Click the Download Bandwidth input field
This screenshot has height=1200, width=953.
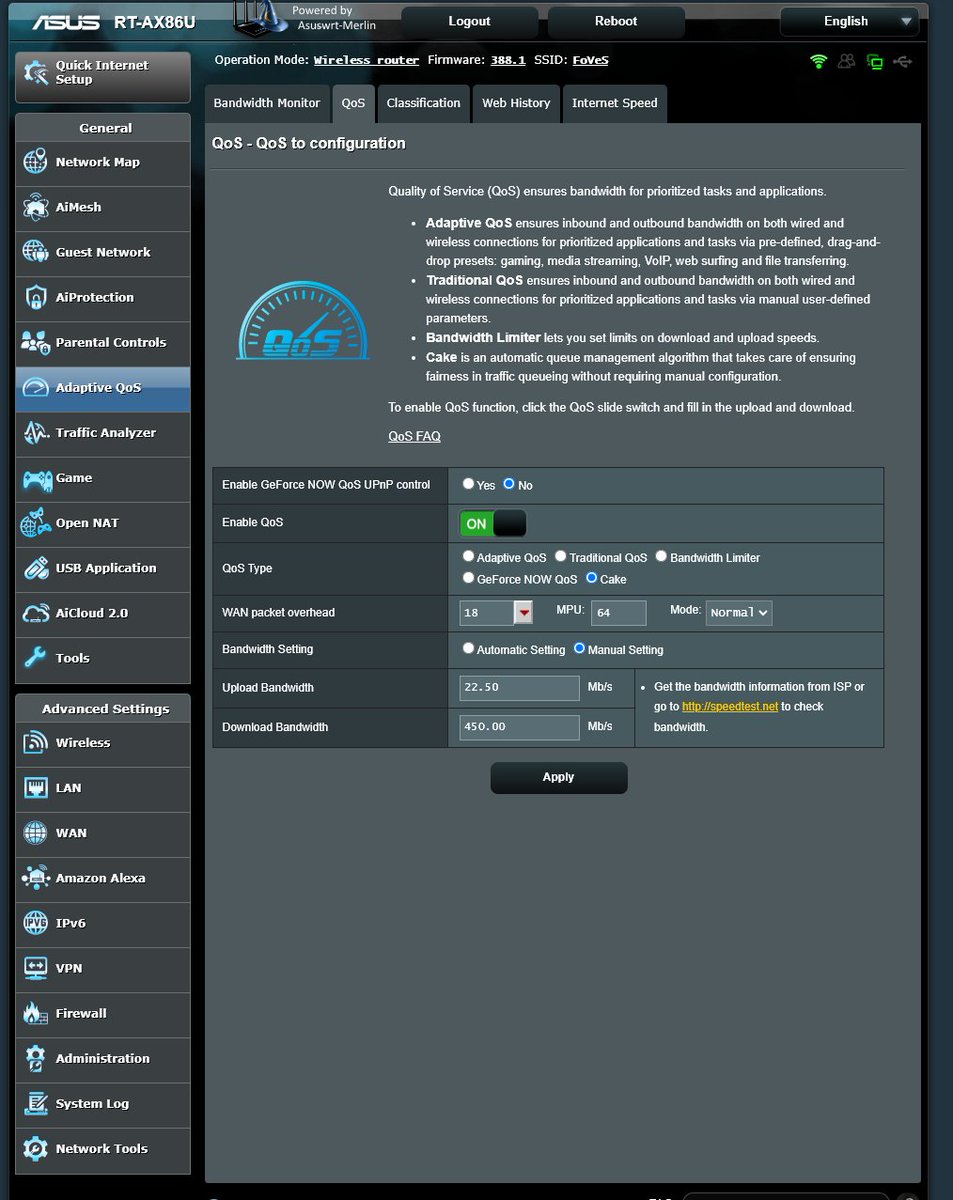[520, 727]
